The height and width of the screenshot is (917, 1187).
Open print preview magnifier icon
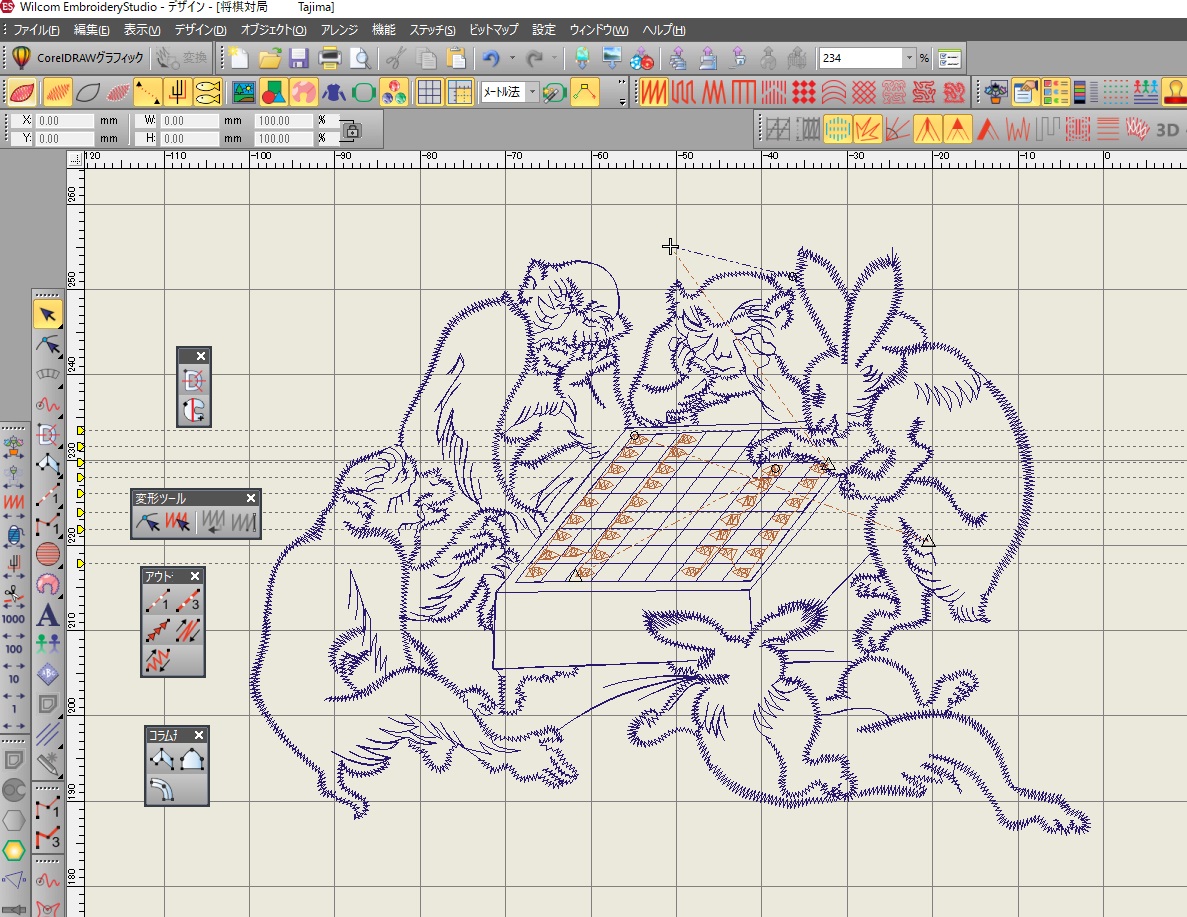[x=360, y=58]
